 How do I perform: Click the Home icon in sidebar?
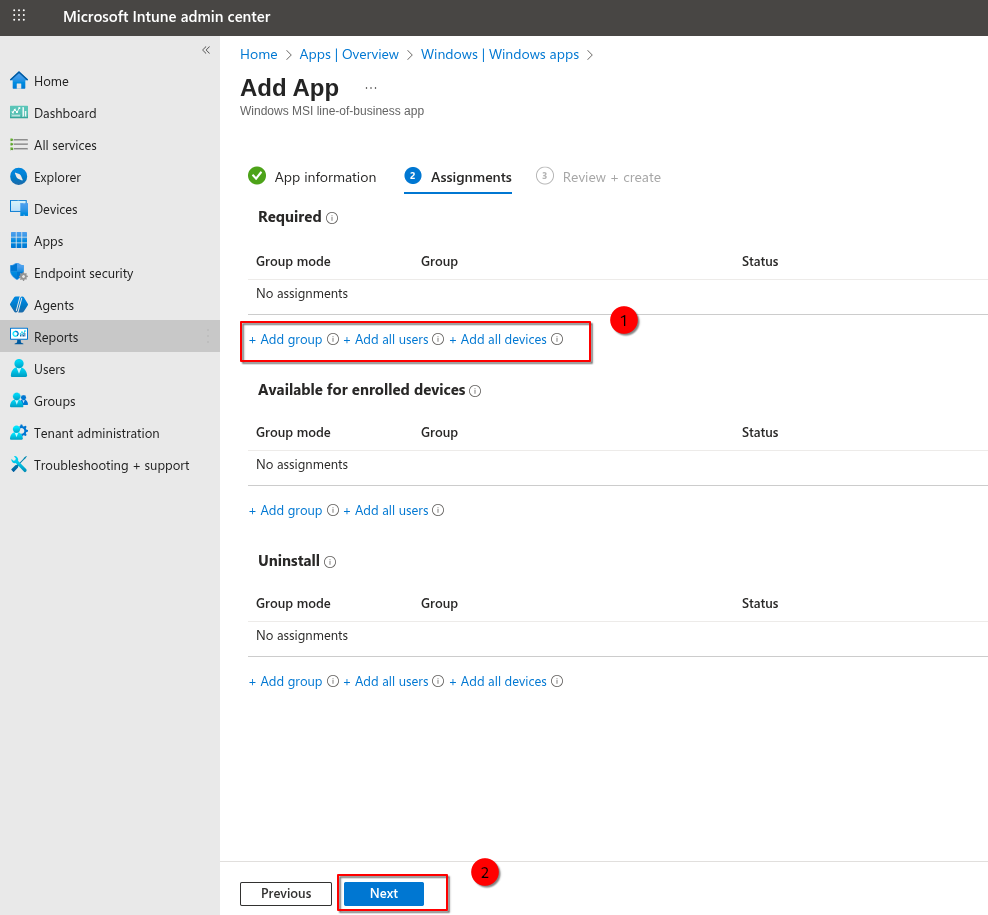coord(19,81)
